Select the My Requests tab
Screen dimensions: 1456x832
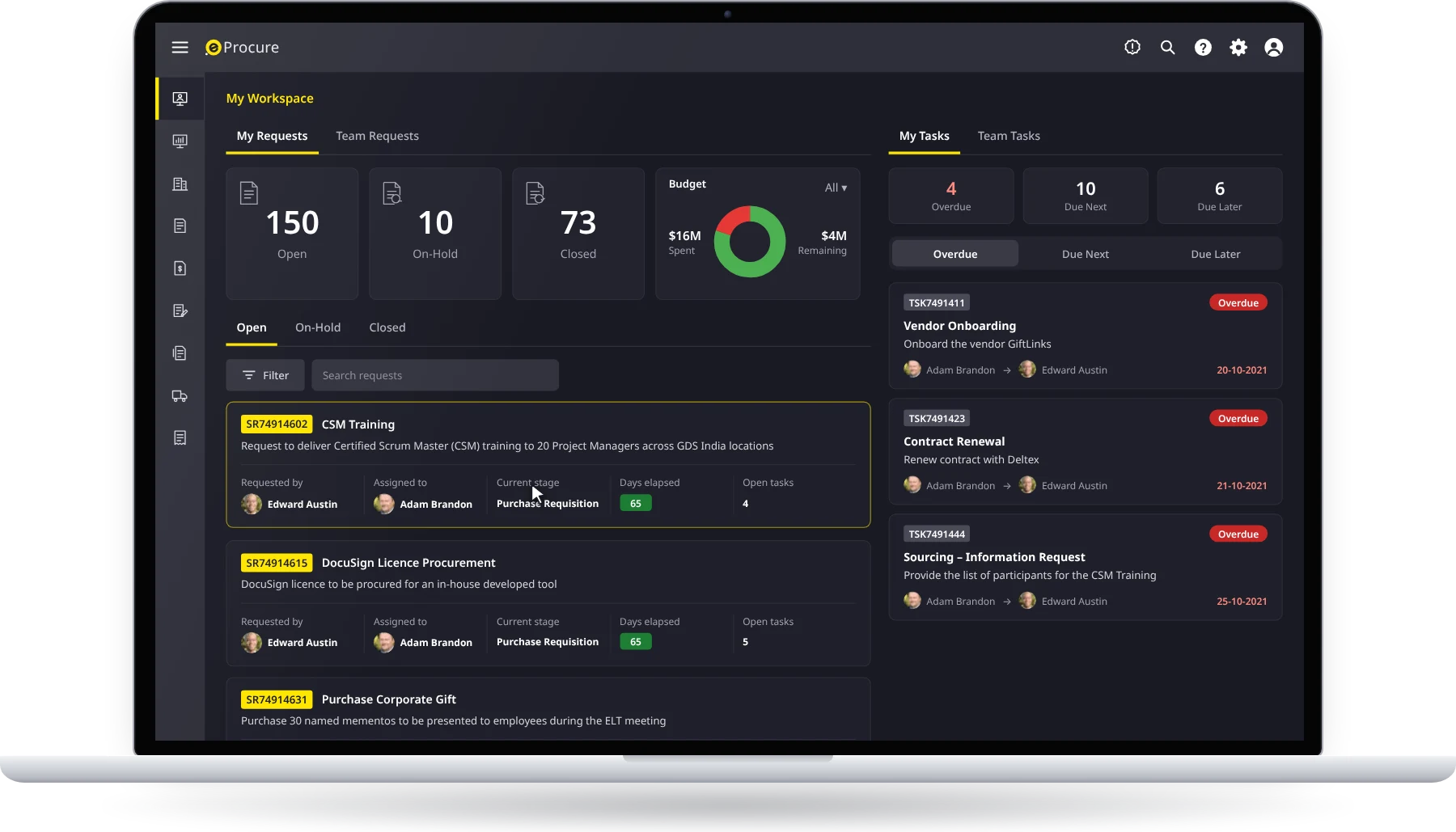pos(272,136)
